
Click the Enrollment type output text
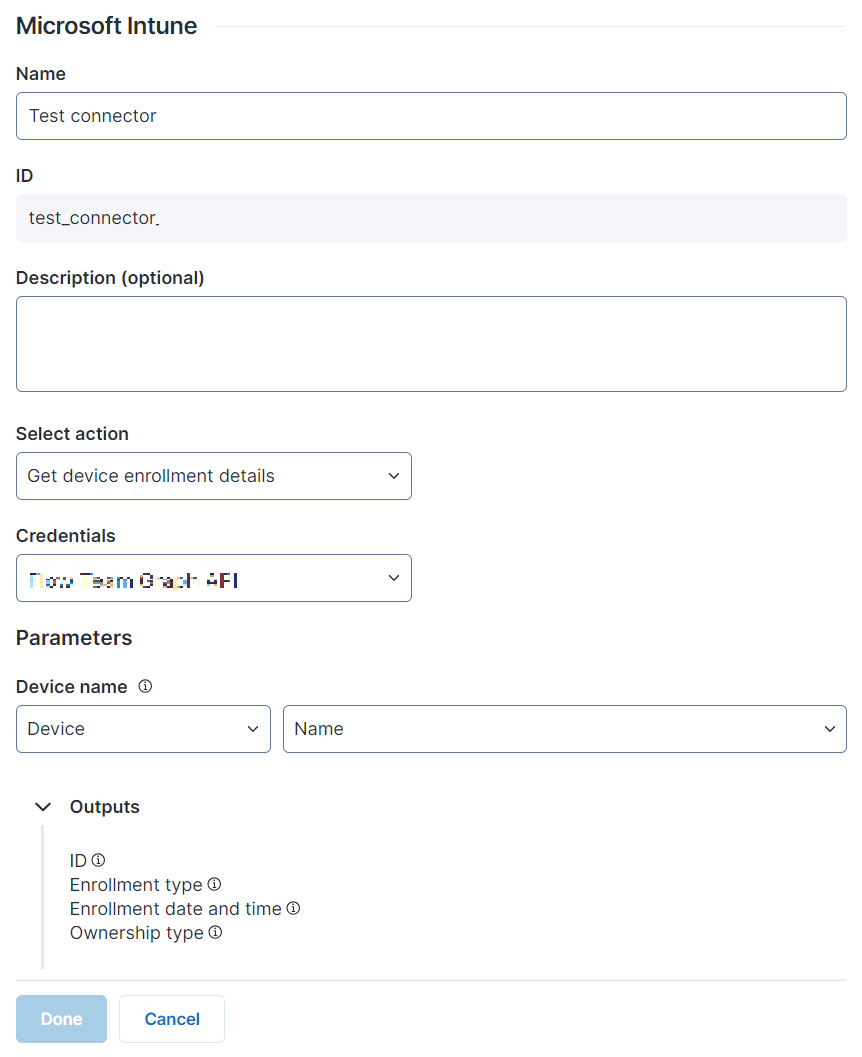[x=136, y=885]
